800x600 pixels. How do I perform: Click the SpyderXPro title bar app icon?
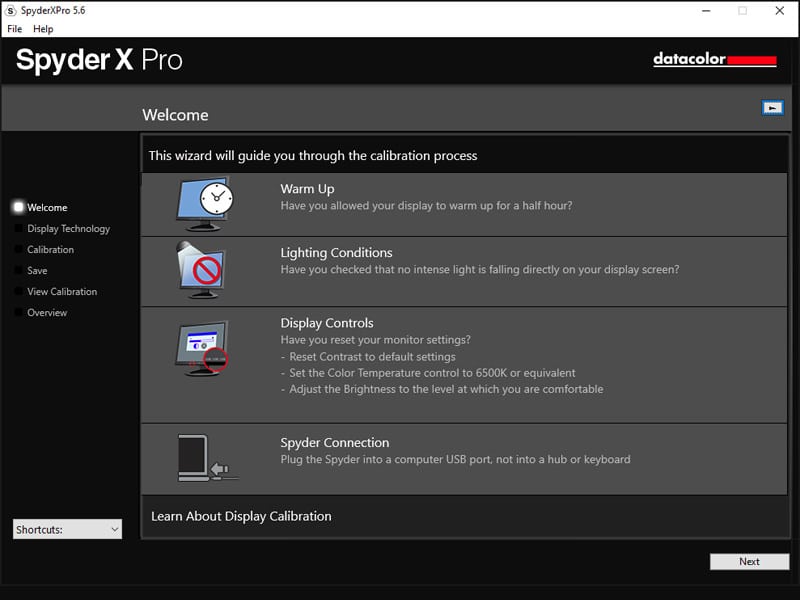(11, 11)
